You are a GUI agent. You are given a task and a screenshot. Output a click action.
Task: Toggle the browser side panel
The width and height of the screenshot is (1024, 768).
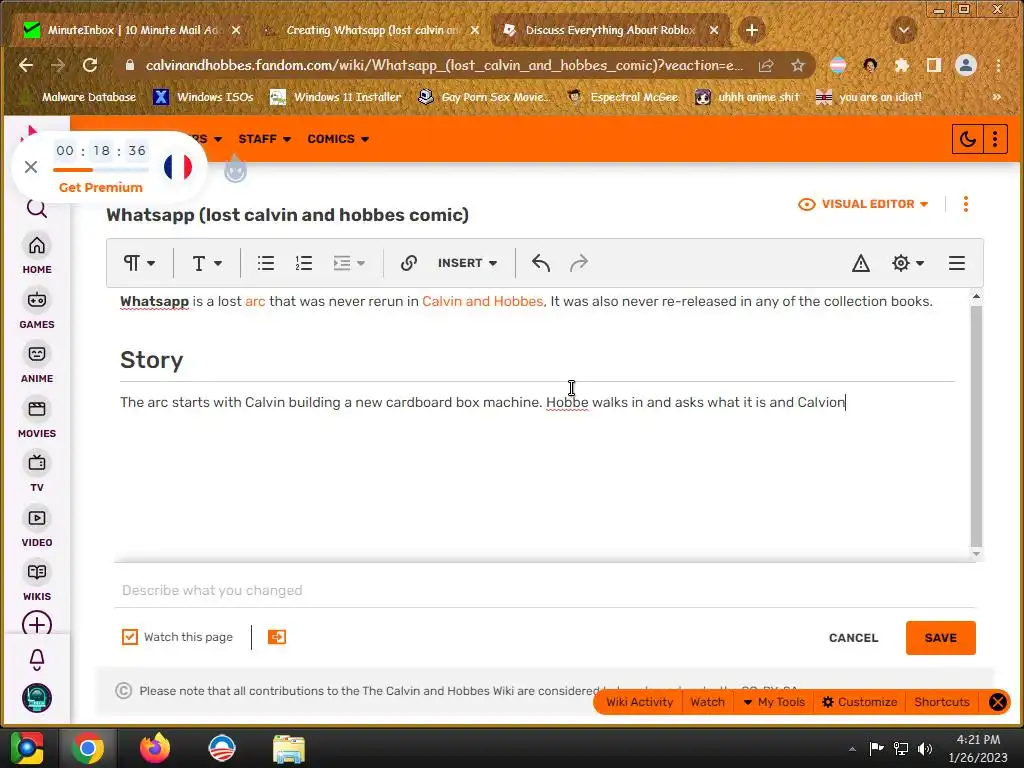coord(933,65)
